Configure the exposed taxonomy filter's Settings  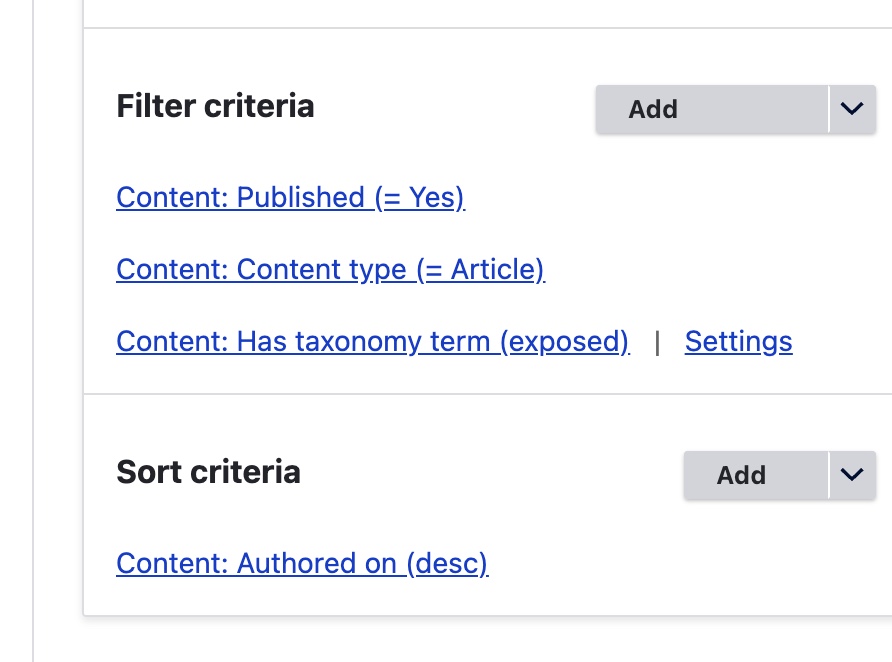[x=738, y=341]
